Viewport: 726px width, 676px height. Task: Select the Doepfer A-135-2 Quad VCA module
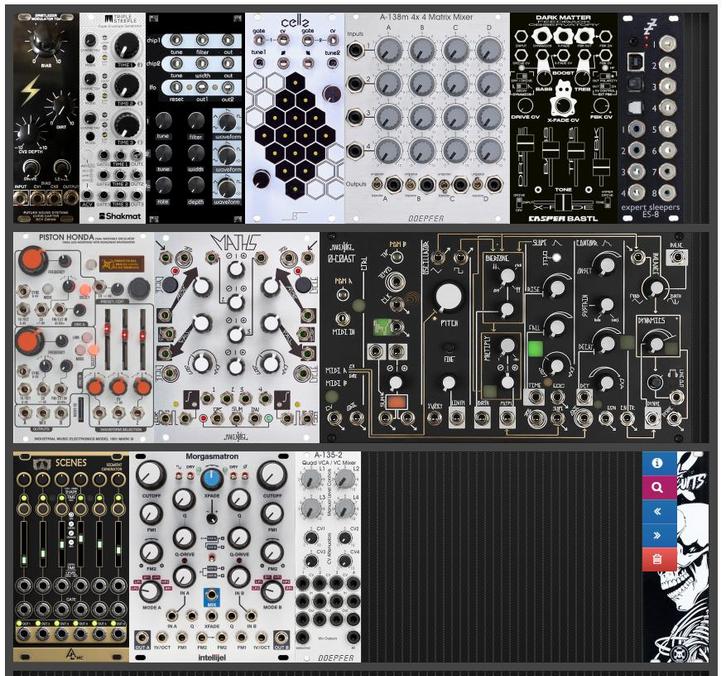(x=328, y=557)
